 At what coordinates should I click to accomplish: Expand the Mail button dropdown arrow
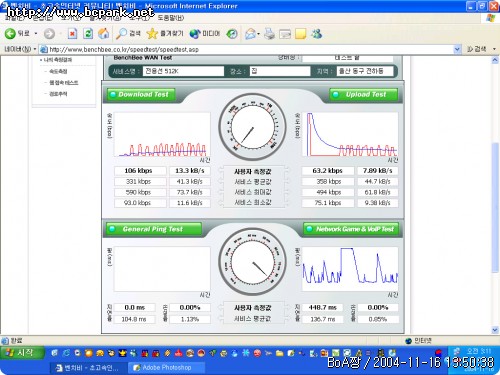259,34
